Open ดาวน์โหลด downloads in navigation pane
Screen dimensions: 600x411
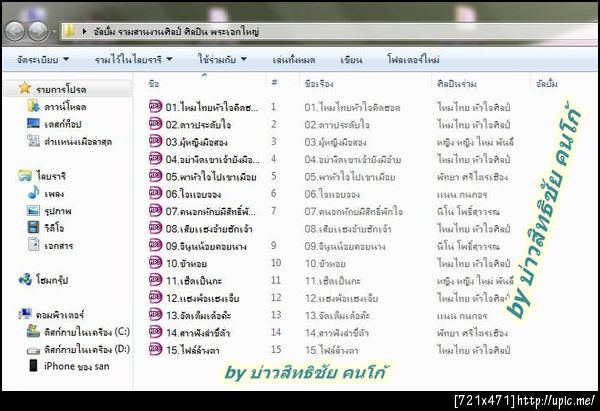(65, 107)
